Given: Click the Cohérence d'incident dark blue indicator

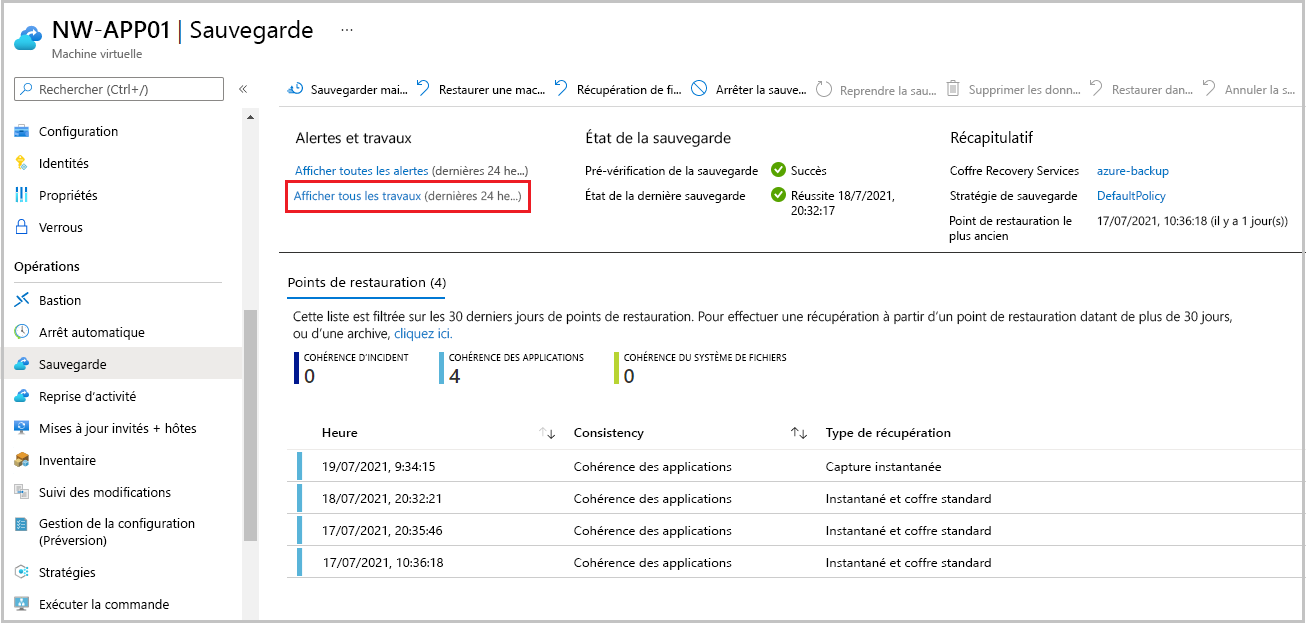Looking at the screenshot, I should pyautogui.click(x=297, y=368).
